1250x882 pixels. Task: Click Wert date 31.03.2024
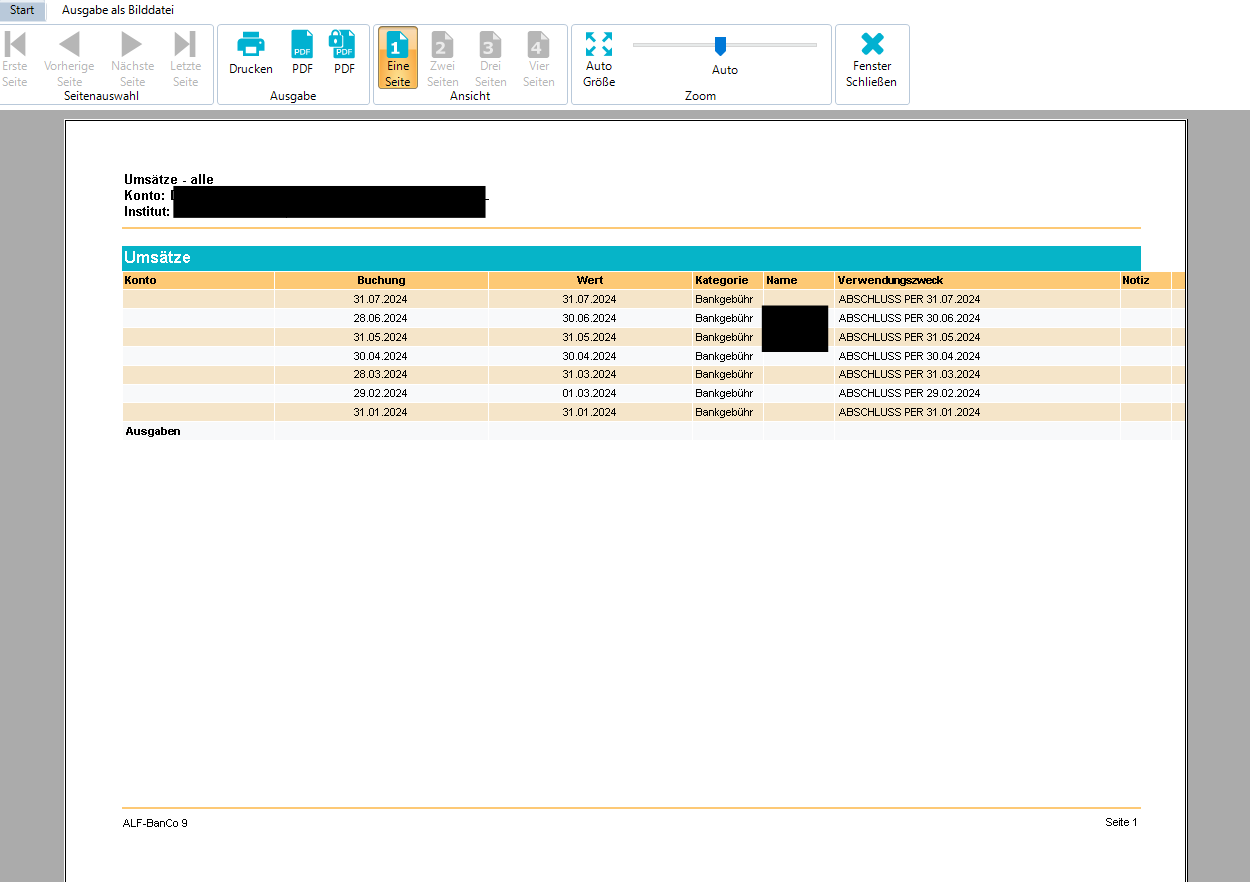590,374
